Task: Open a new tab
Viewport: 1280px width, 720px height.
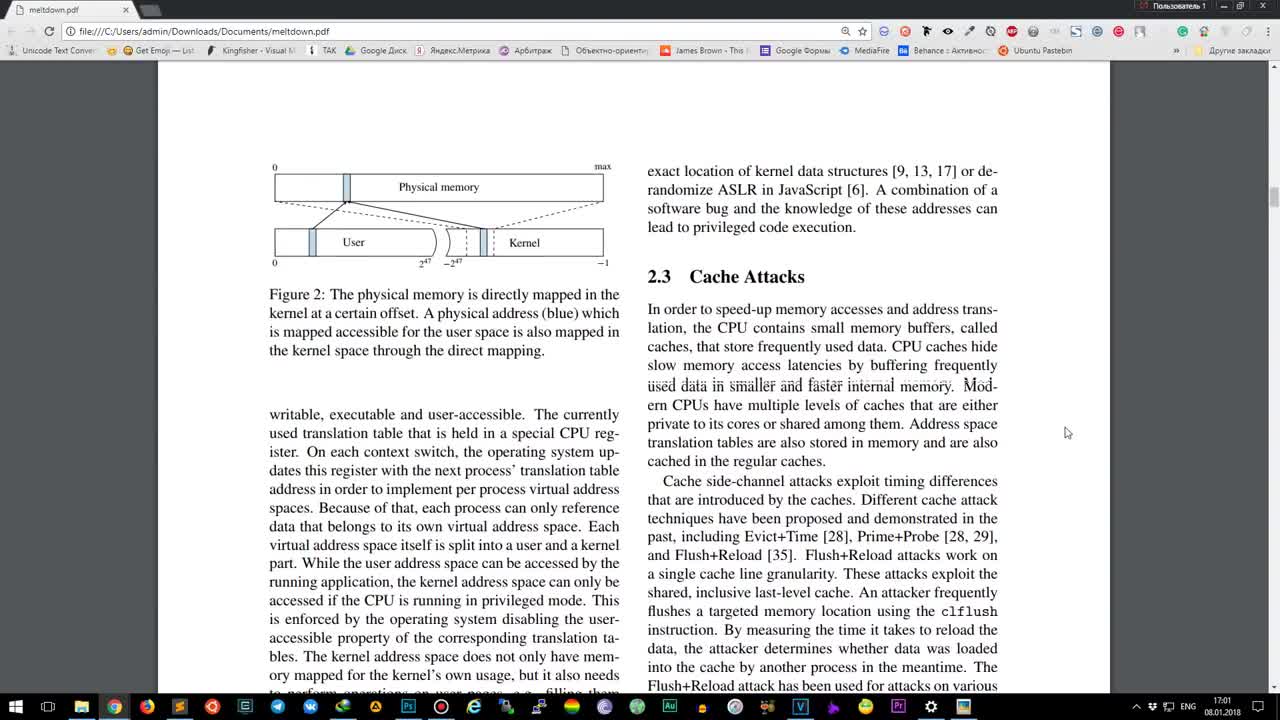Action: [x=150, y=10]
